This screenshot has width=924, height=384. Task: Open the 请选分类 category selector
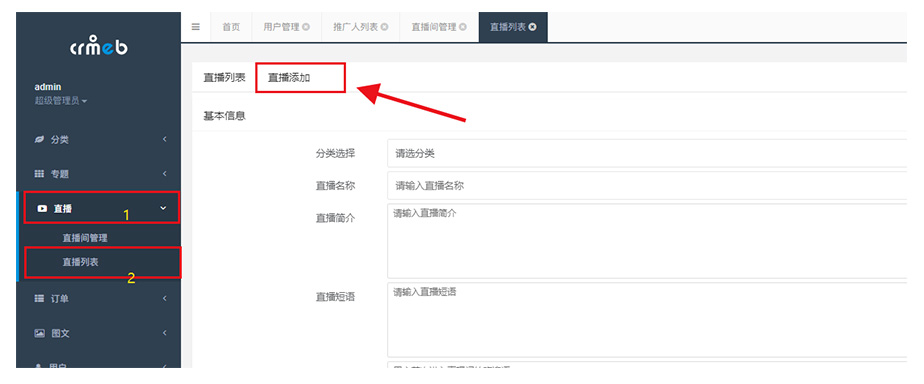tap(647, 154)
